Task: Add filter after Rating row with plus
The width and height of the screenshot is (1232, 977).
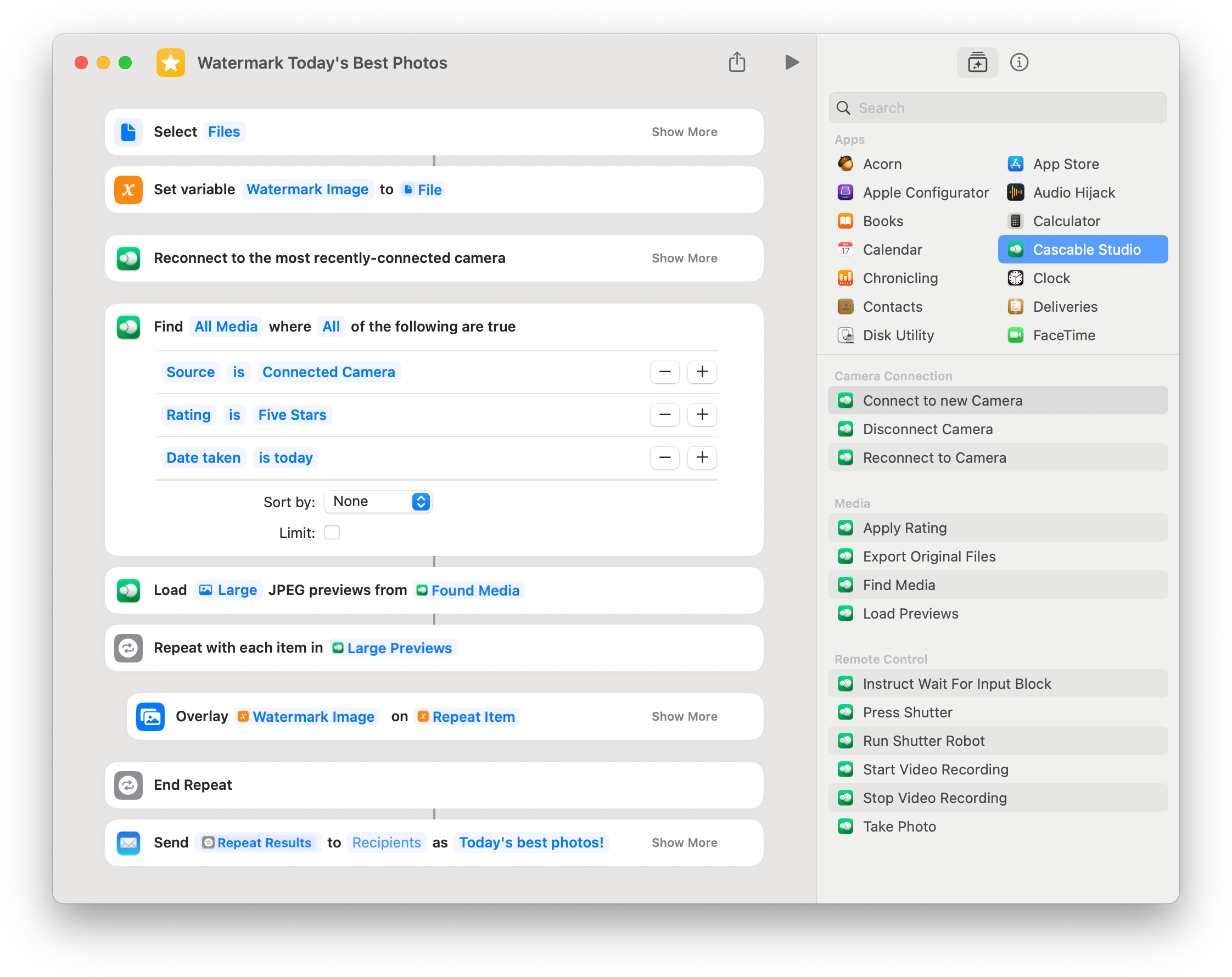Action: (x=702, y=415)
